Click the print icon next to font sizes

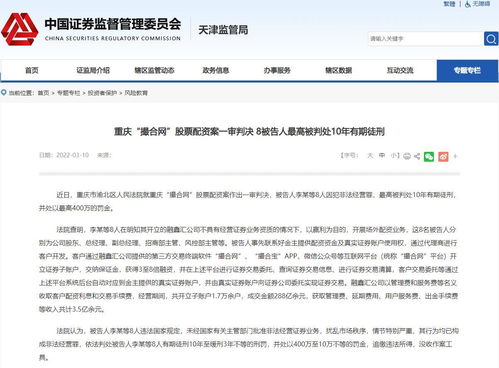coord(407,156)
